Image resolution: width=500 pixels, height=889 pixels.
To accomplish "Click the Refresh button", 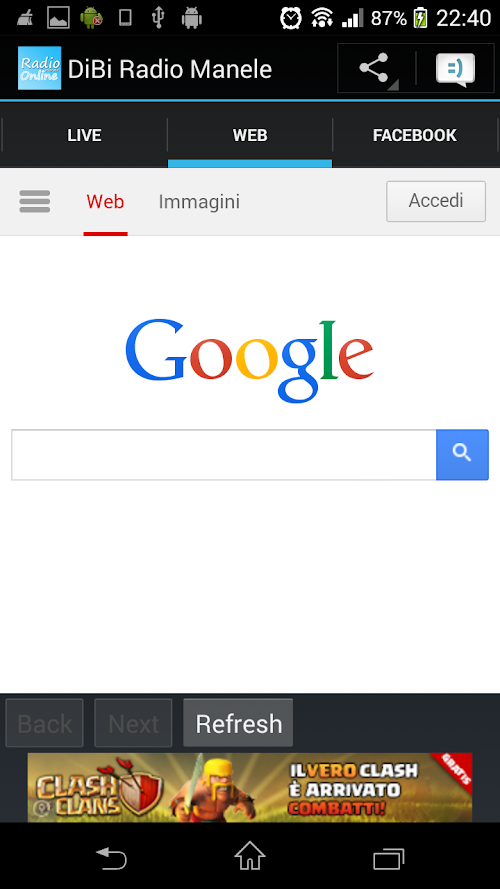I will pos(238,723).
